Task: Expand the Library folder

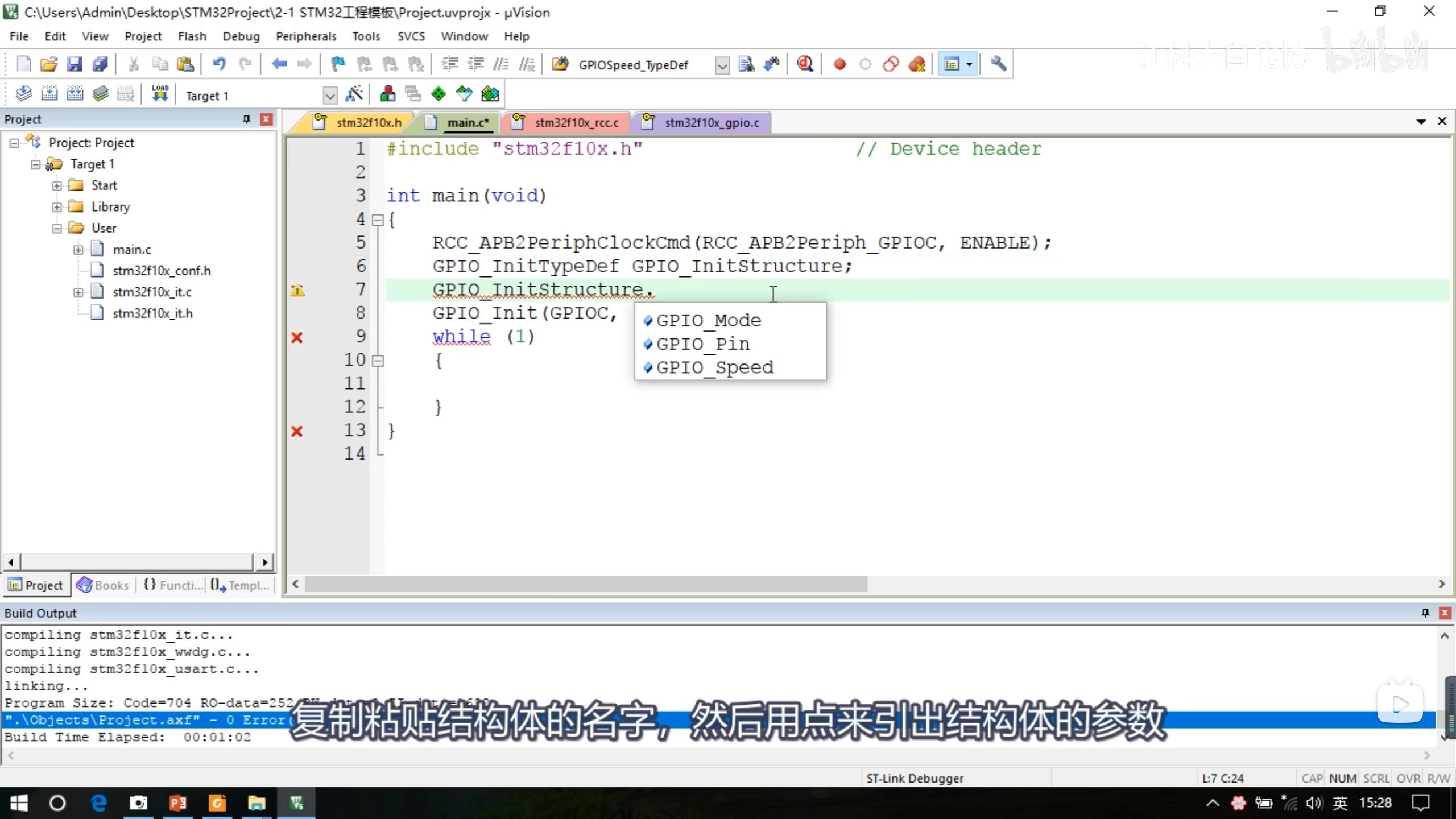Action: pos(57,207)
